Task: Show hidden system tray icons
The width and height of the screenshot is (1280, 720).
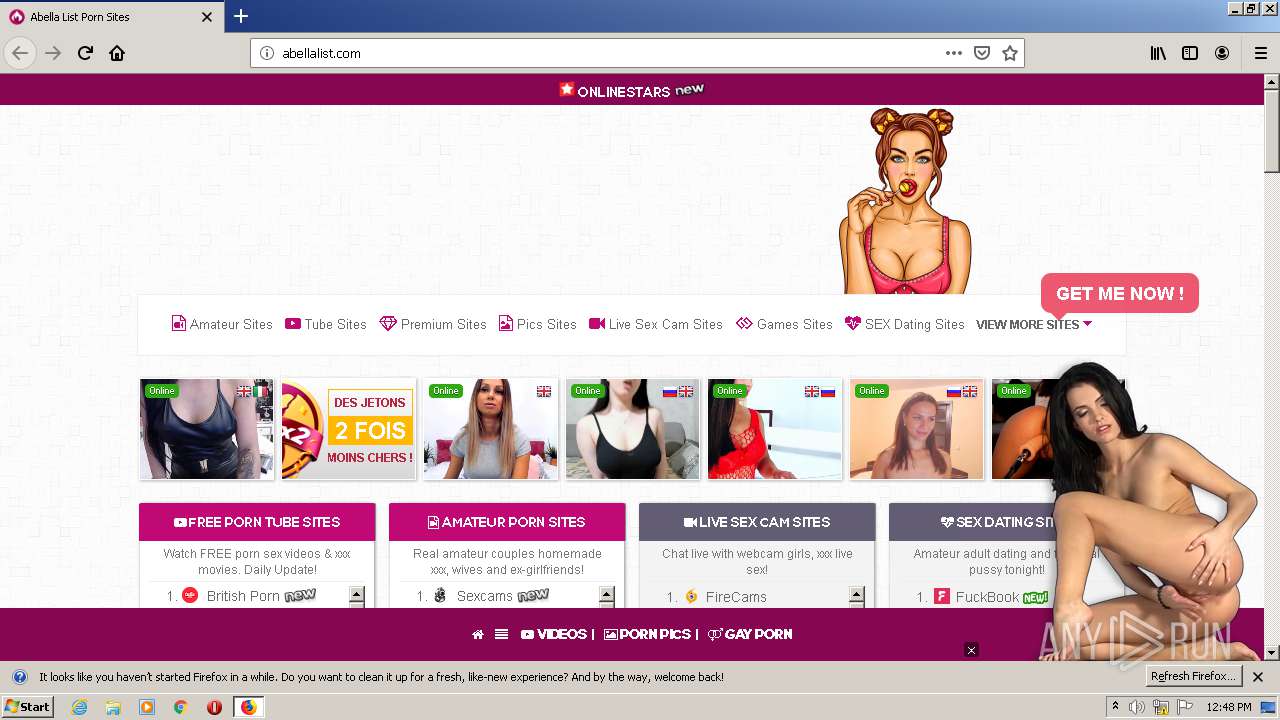Action: coord(1115,707)
